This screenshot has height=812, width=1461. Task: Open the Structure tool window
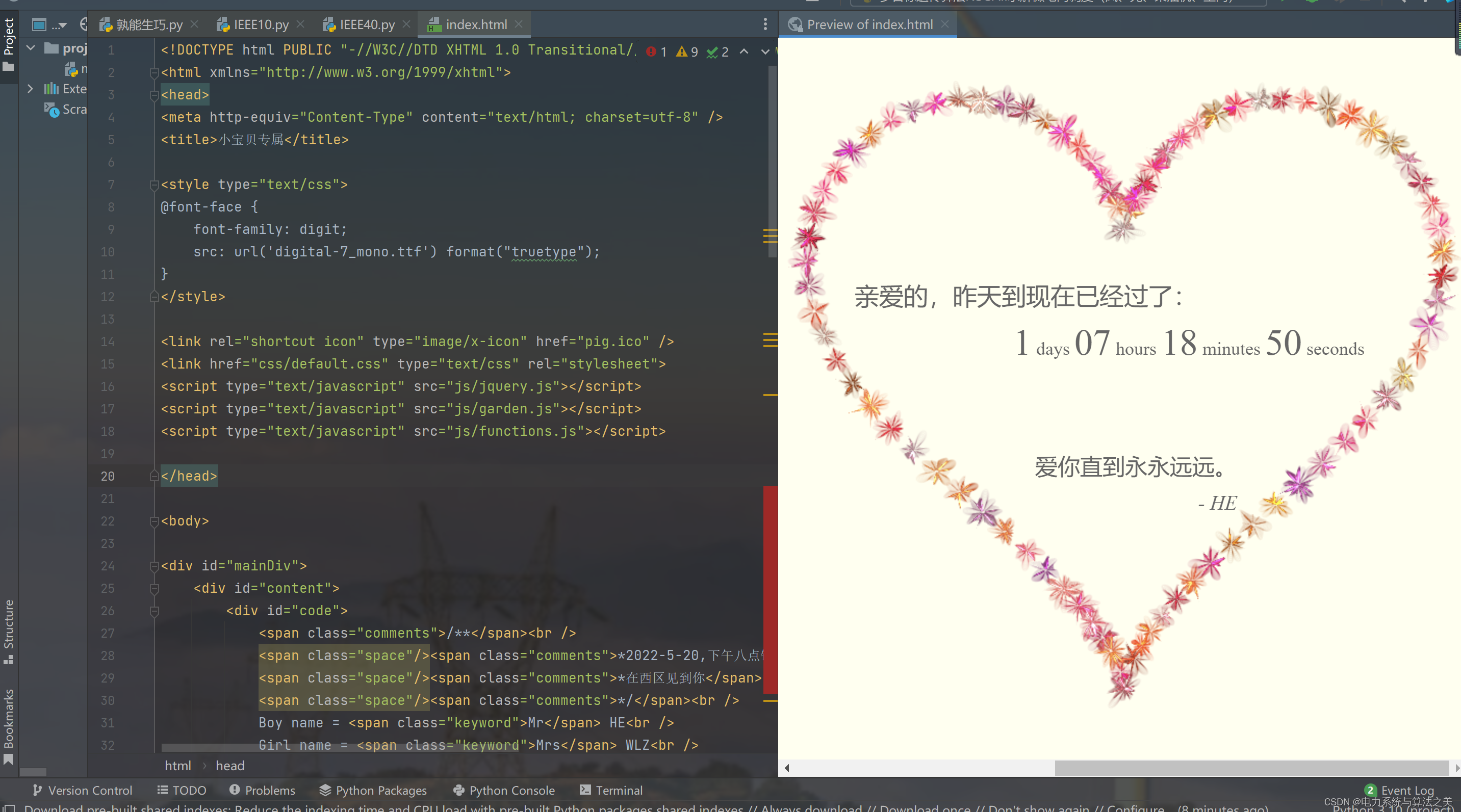tap(9, 630)
